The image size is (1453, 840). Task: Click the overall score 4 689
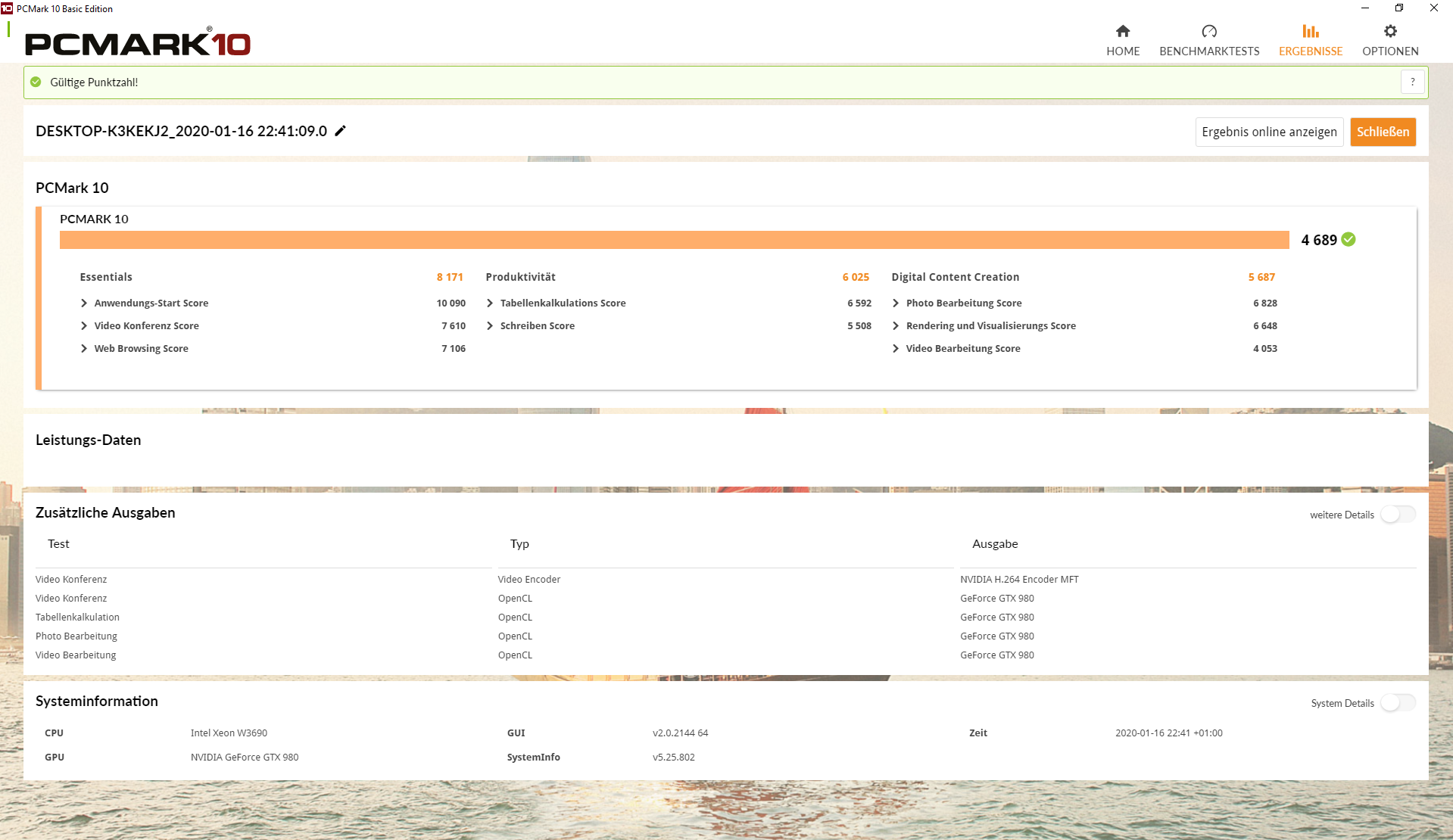coord(1319,240)
